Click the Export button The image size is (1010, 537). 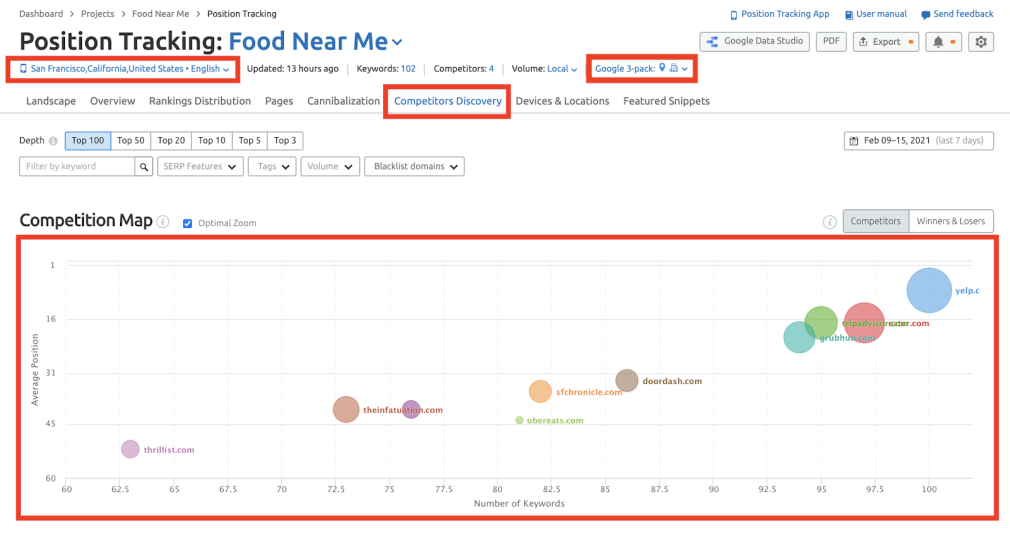(886, 42)
